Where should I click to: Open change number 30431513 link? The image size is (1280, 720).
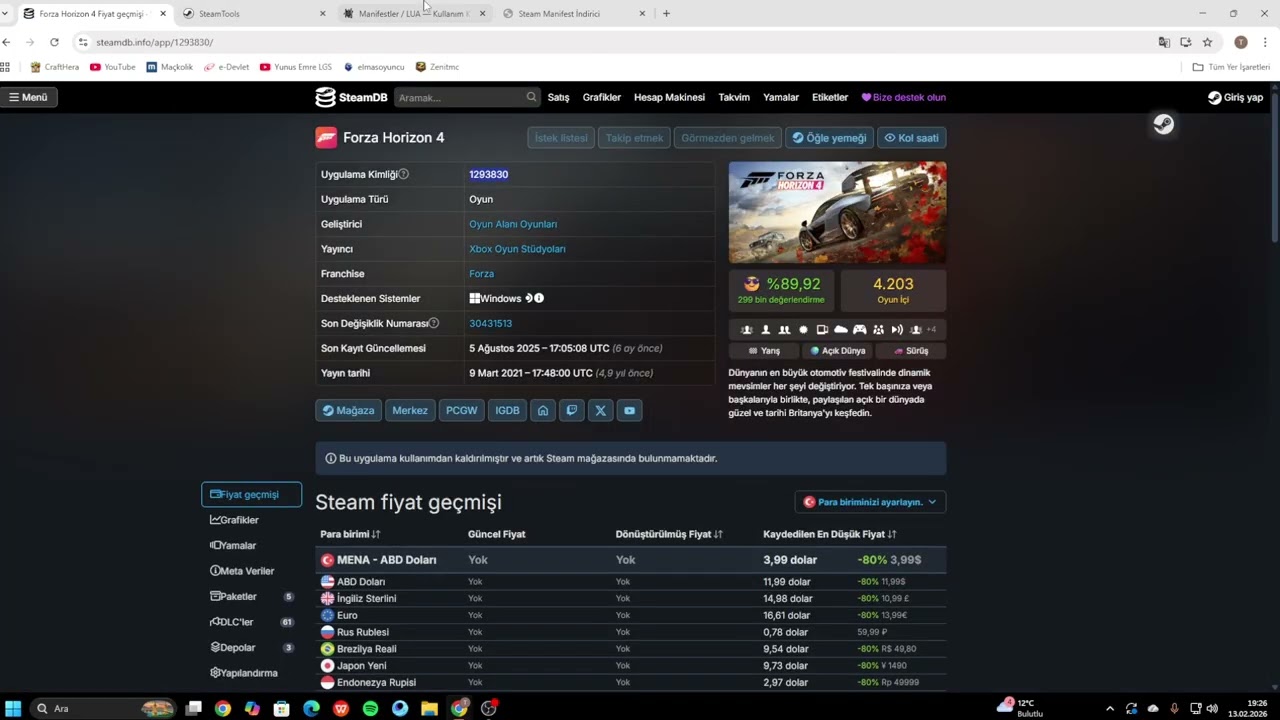(490, 323)
